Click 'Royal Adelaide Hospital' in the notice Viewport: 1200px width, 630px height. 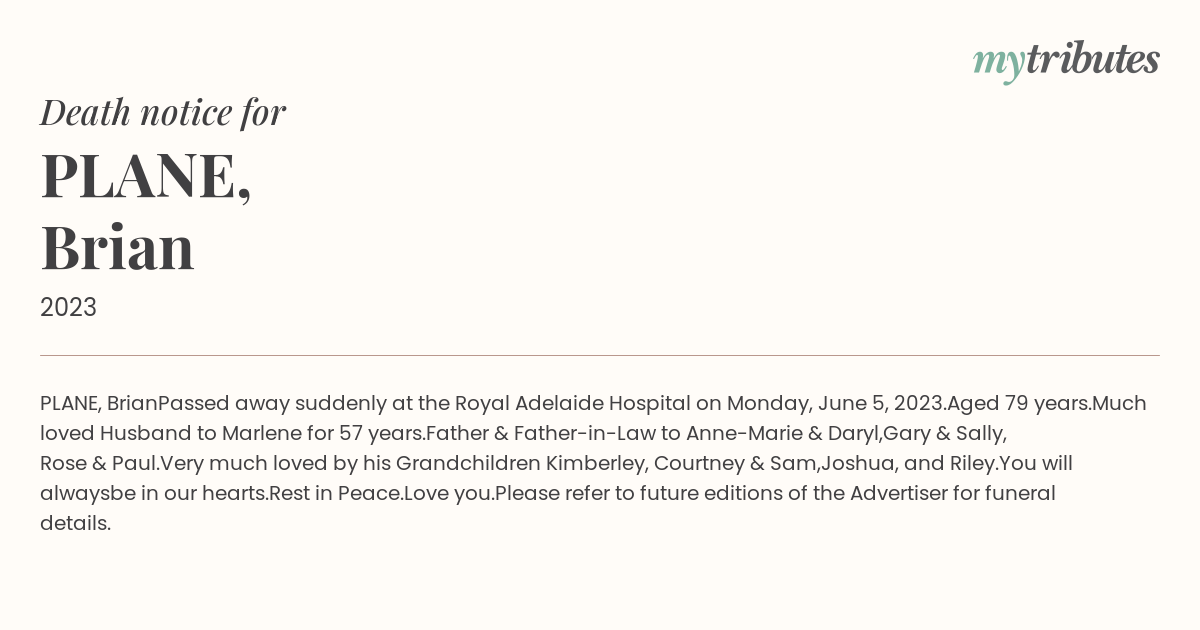coord(573,403)
